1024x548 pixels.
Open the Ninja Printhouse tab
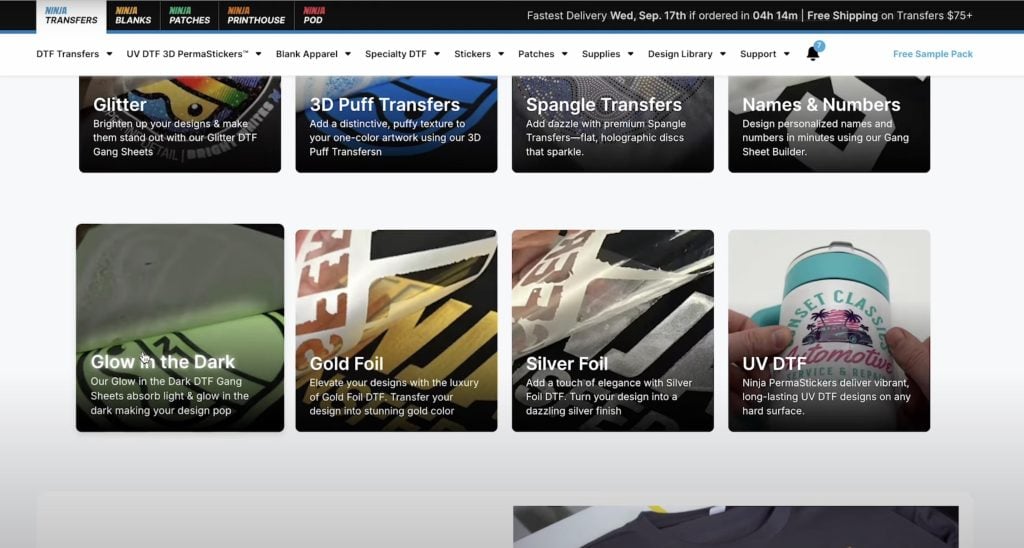[x=256, y=15]
